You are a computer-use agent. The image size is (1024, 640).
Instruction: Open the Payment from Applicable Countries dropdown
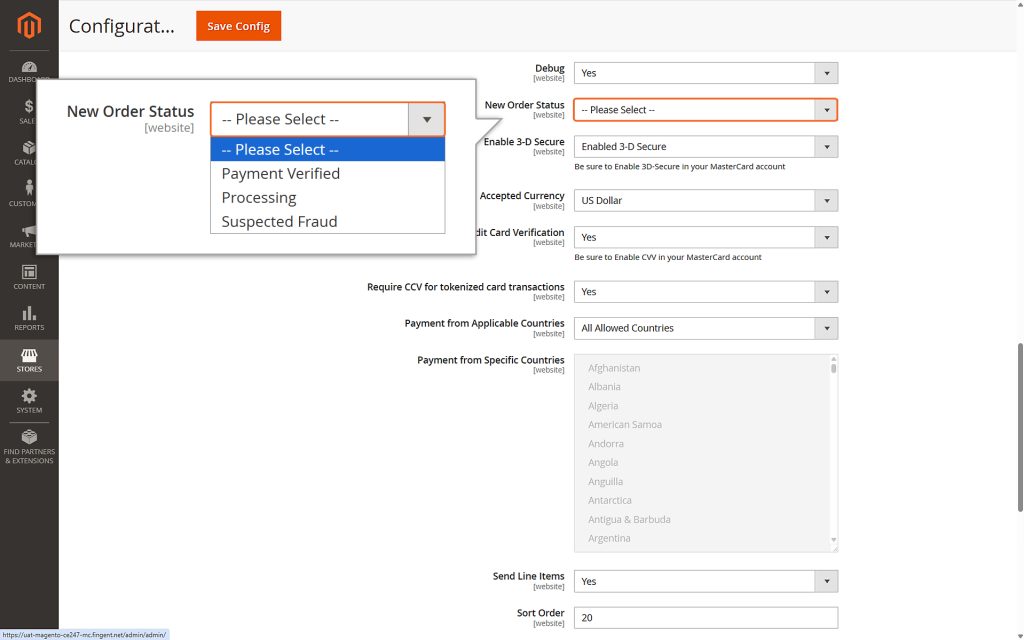pos(826,328)
